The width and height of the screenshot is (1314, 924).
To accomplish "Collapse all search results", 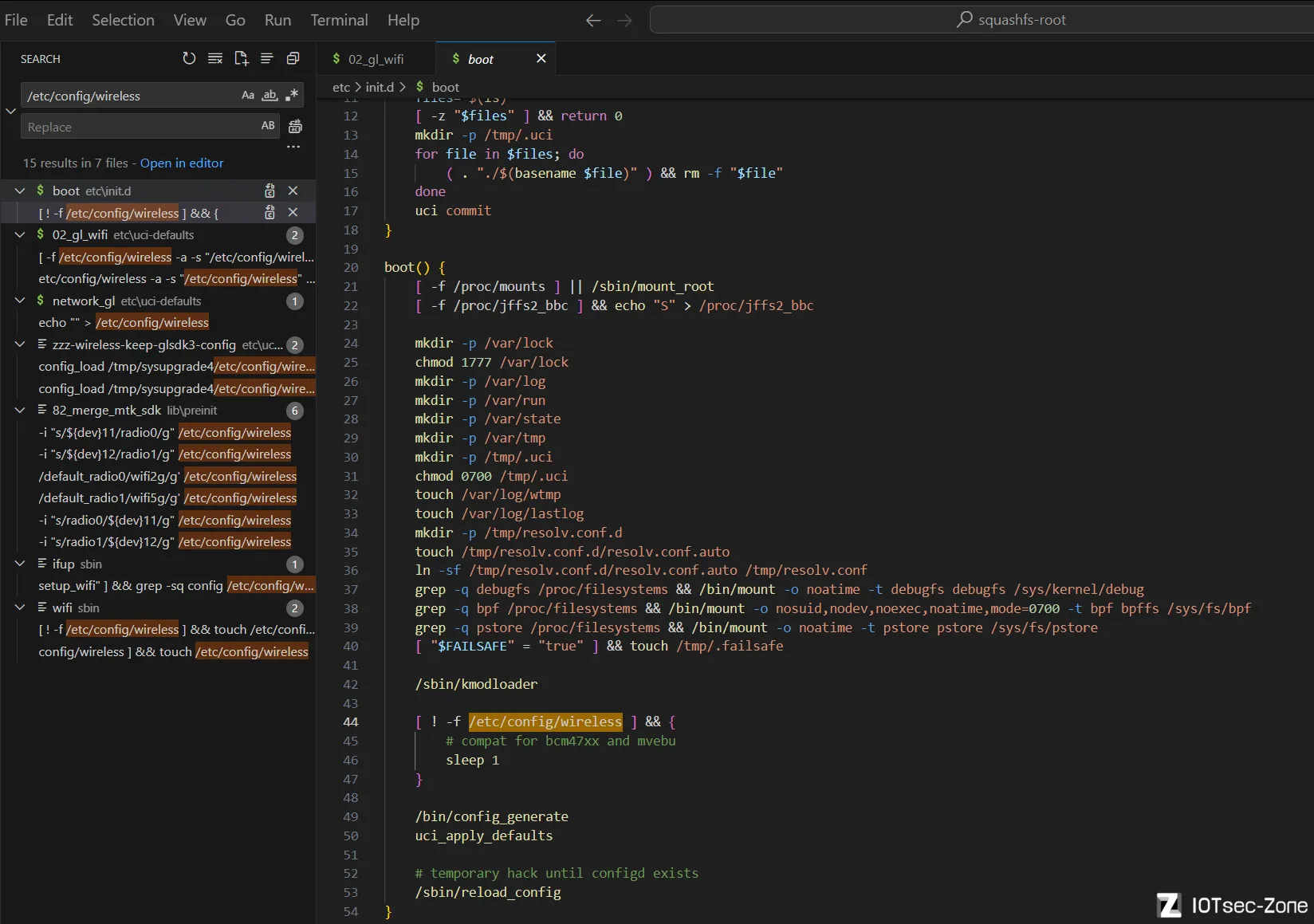I will (293, 58).
